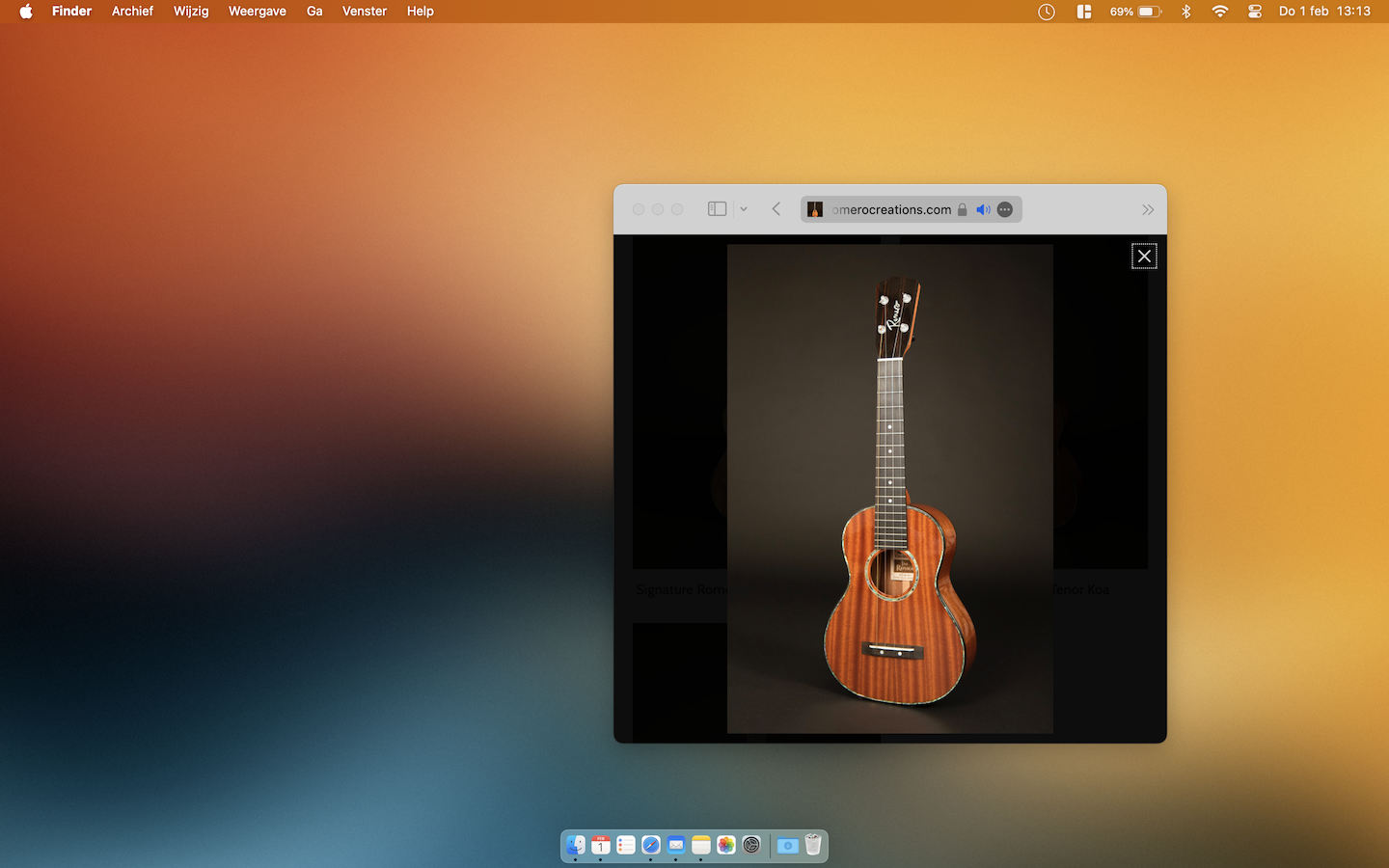Open the Downloads folder in the Dock
The height and width of the screenshot is (868, 1389).
(x=788, y=845)
